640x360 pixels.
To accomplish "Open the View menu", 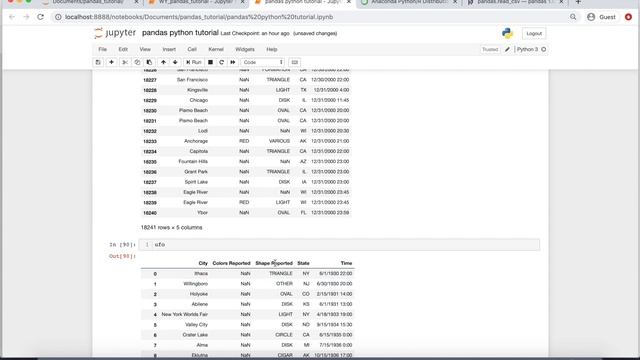I will [145, 49].
